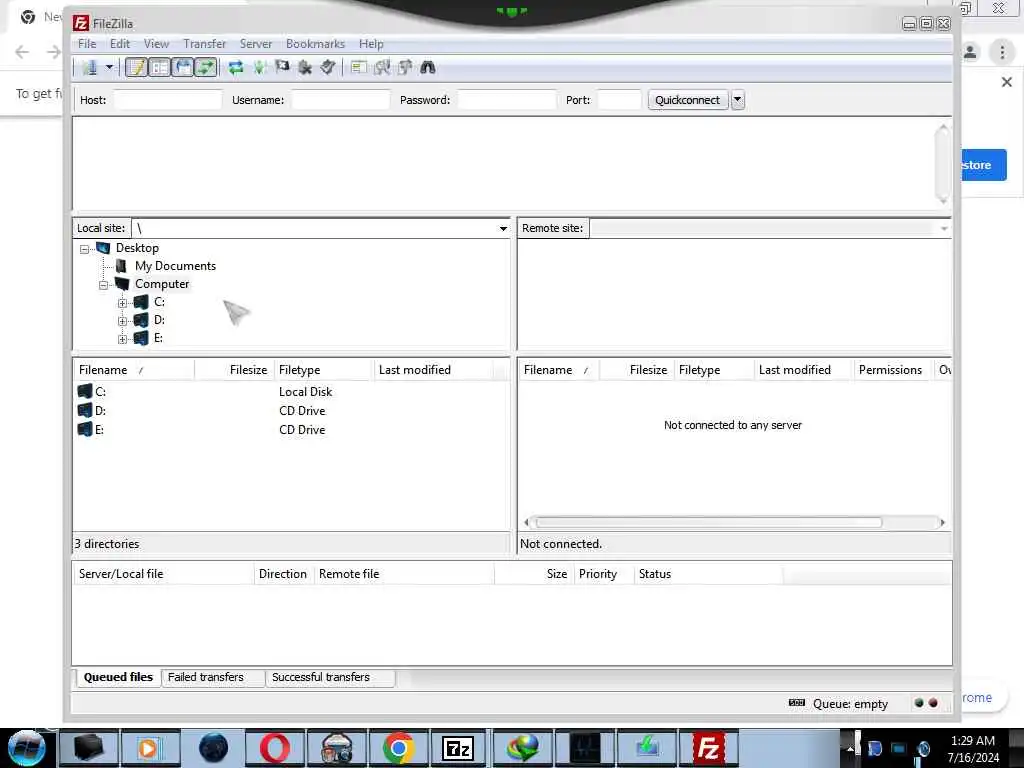Viewport: 1024px width, 768px height.
Task: Click the Host input field
Action: coord(168,100)
